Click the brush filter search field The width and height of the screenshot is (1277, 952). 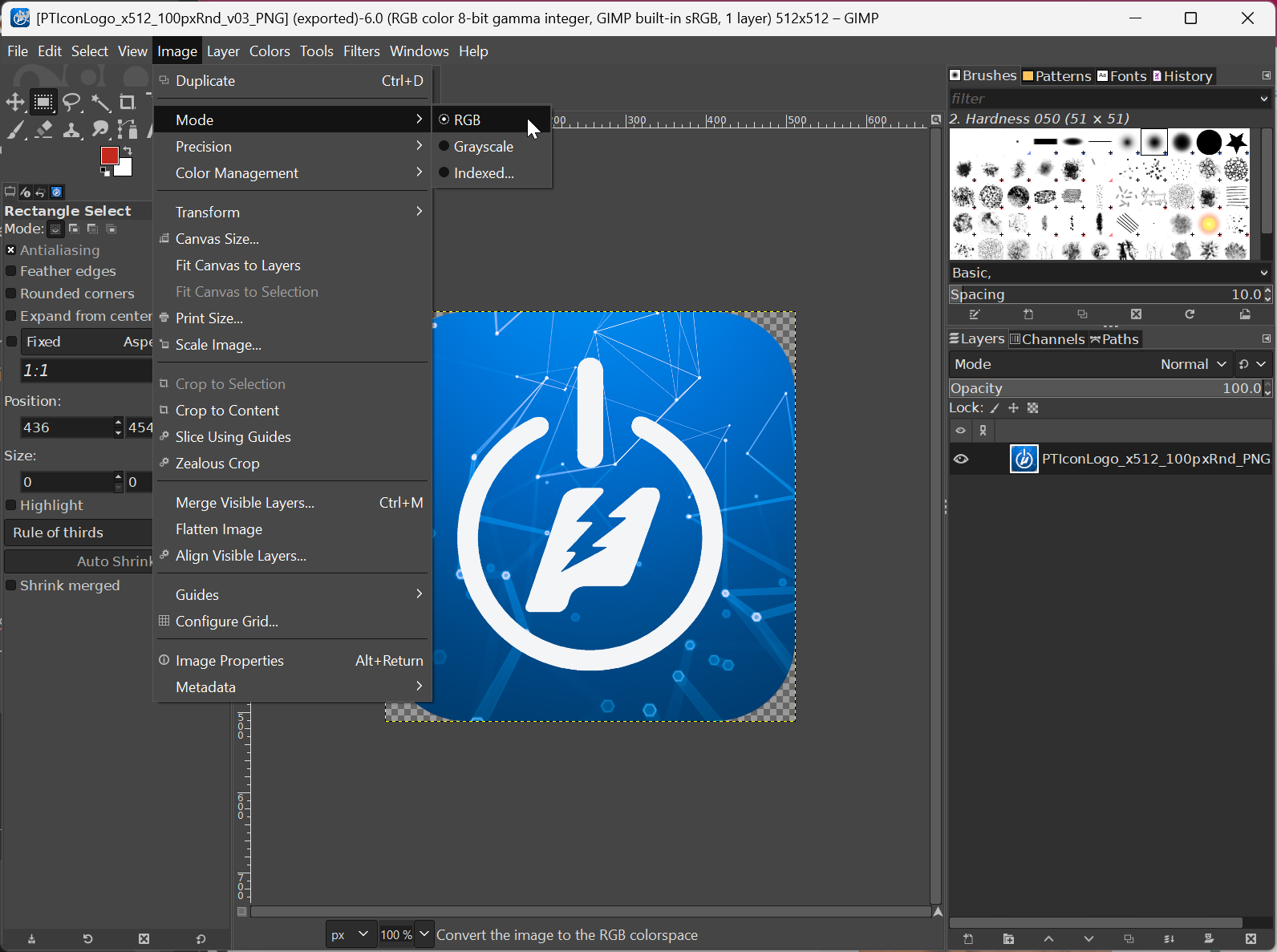click(1103, 99)
